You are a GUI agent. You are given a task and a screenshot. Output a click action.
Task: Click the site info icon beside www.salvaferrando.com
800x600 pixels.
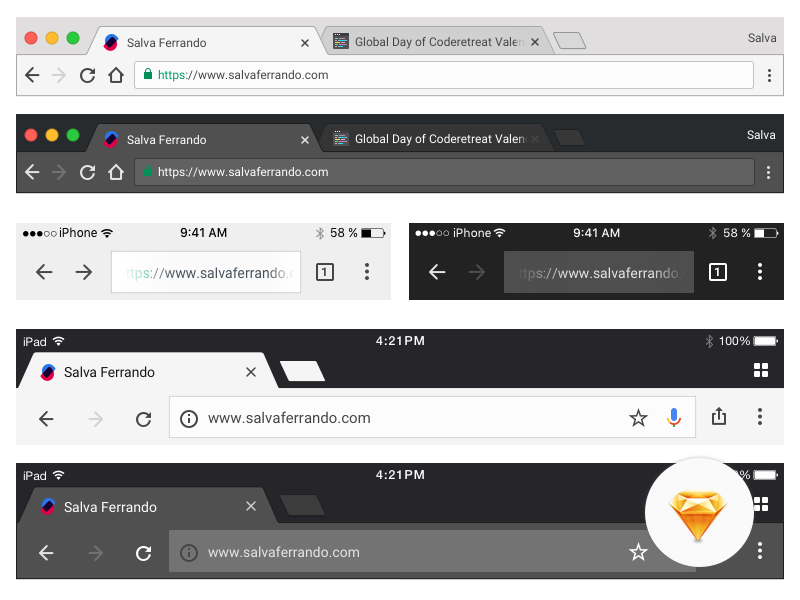[x=189, y=418]
